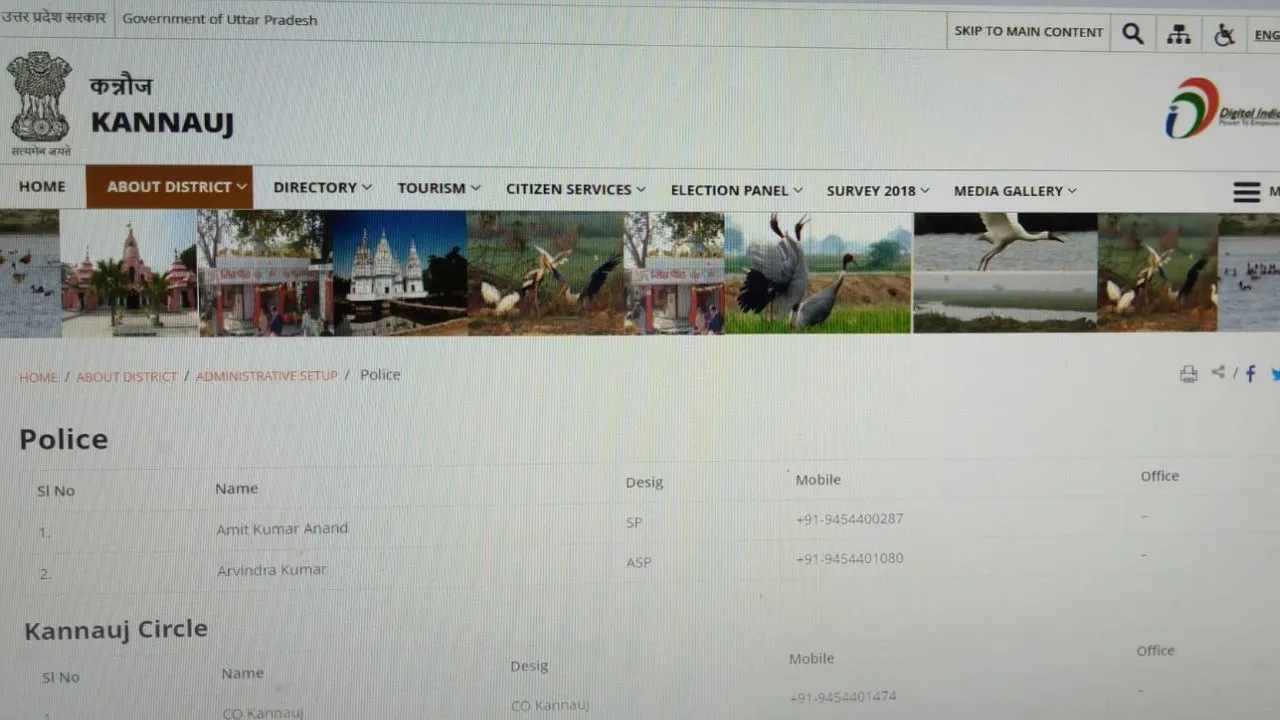
Task: Open the accessibility wheelchair icon
Action: [1224, 35]
